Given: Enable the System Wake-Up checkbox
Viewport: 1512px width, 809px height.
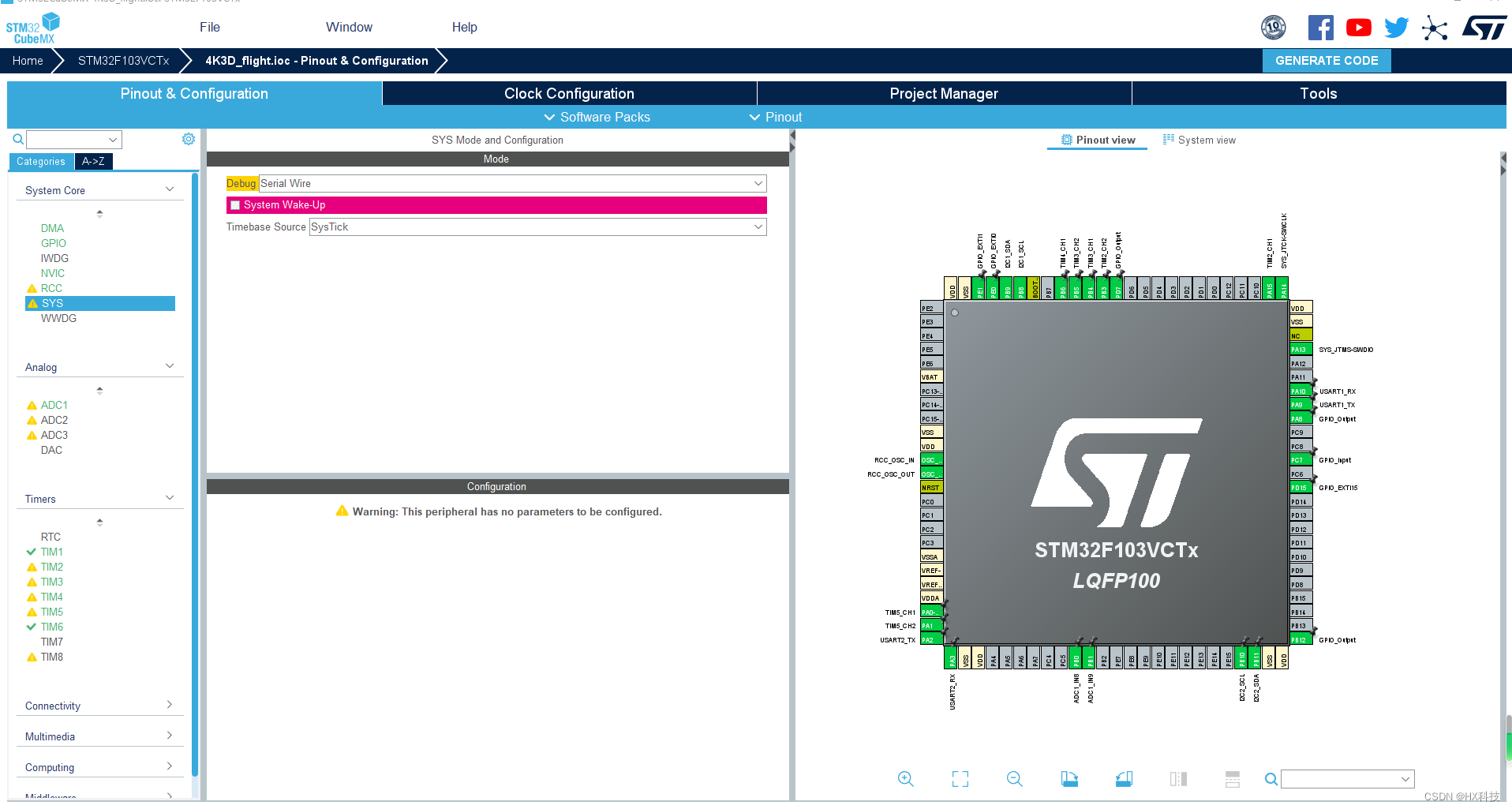Looking at the screenshot, I should (x=234, y=204).
